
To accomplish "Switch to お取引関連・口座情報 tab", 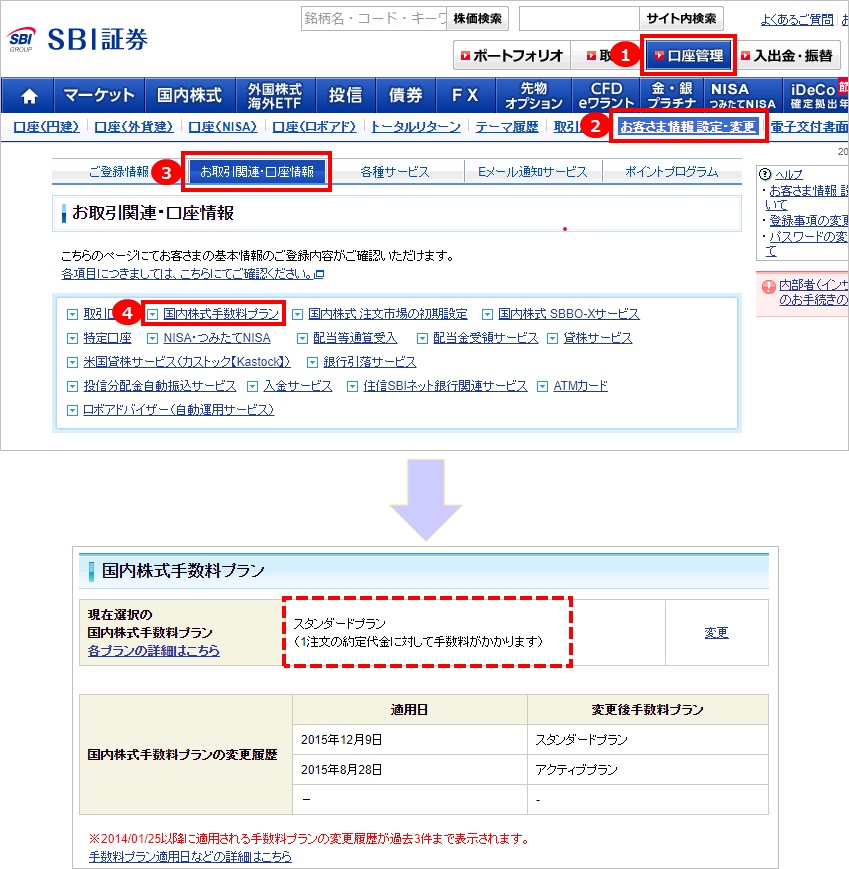I will pyautogui.click(x=257, y=172).
